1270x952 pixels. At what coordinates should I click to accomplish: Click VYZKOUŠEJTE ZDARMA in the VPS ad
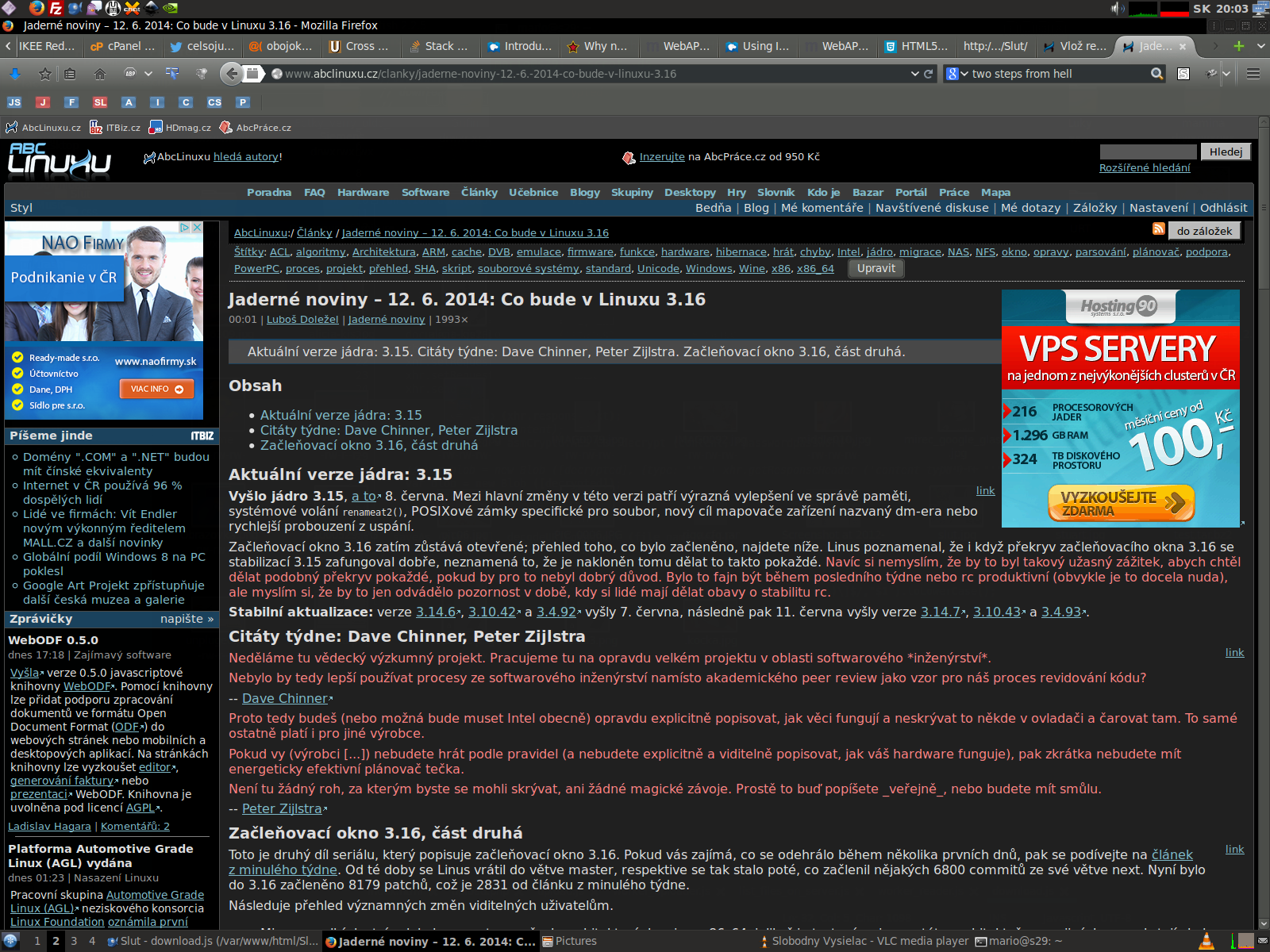tap(1121, 503)
